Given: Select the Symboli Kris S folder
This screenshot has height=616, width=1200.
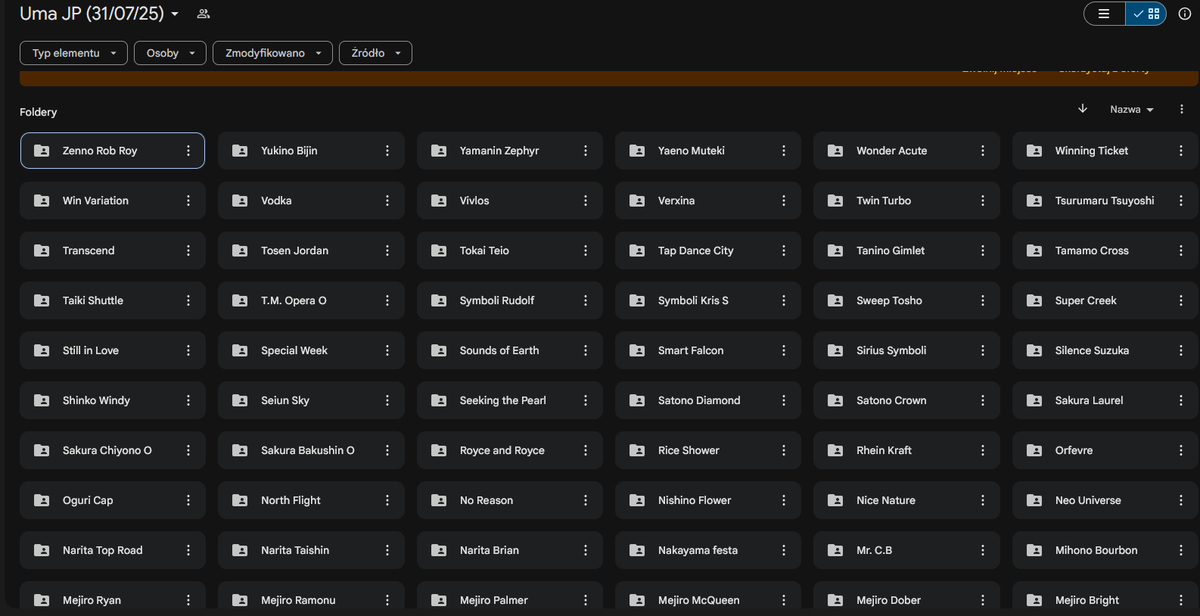Looking at the screenshot, I should [709, 301].
